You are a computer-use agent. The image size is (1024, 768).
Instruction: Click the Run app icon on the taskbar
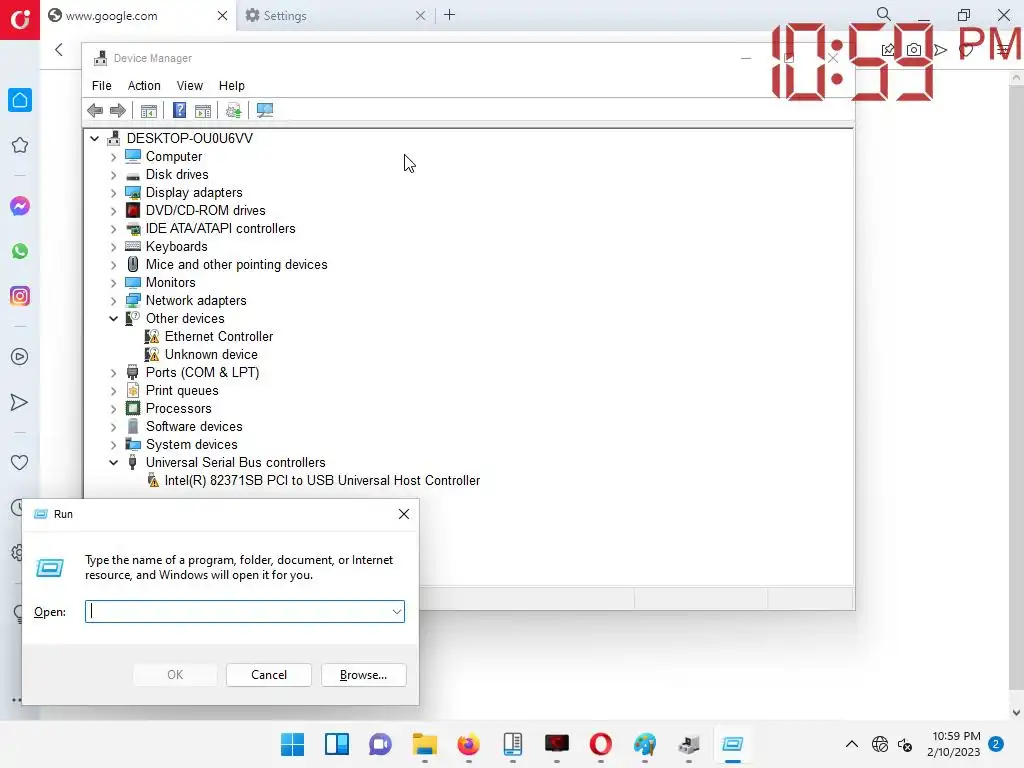click(733, 744)
